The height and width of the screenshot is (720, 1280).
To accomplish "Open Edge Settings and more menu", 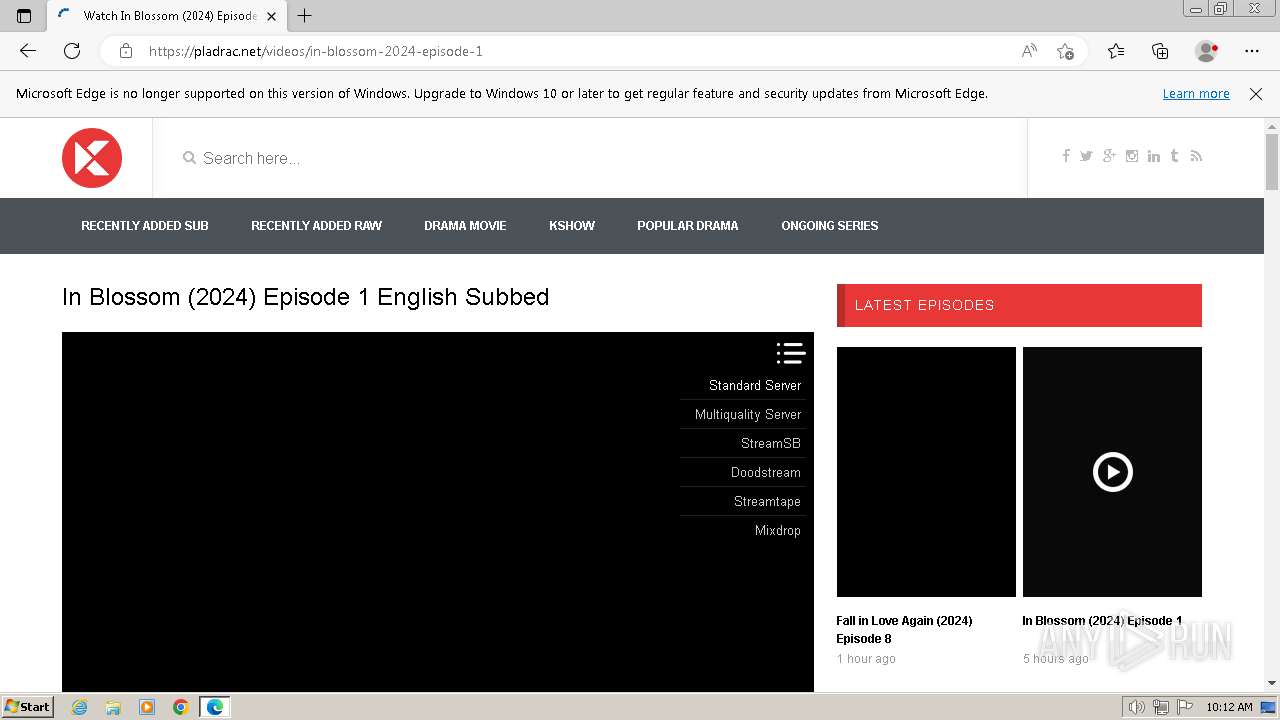I will (1252, 51).
